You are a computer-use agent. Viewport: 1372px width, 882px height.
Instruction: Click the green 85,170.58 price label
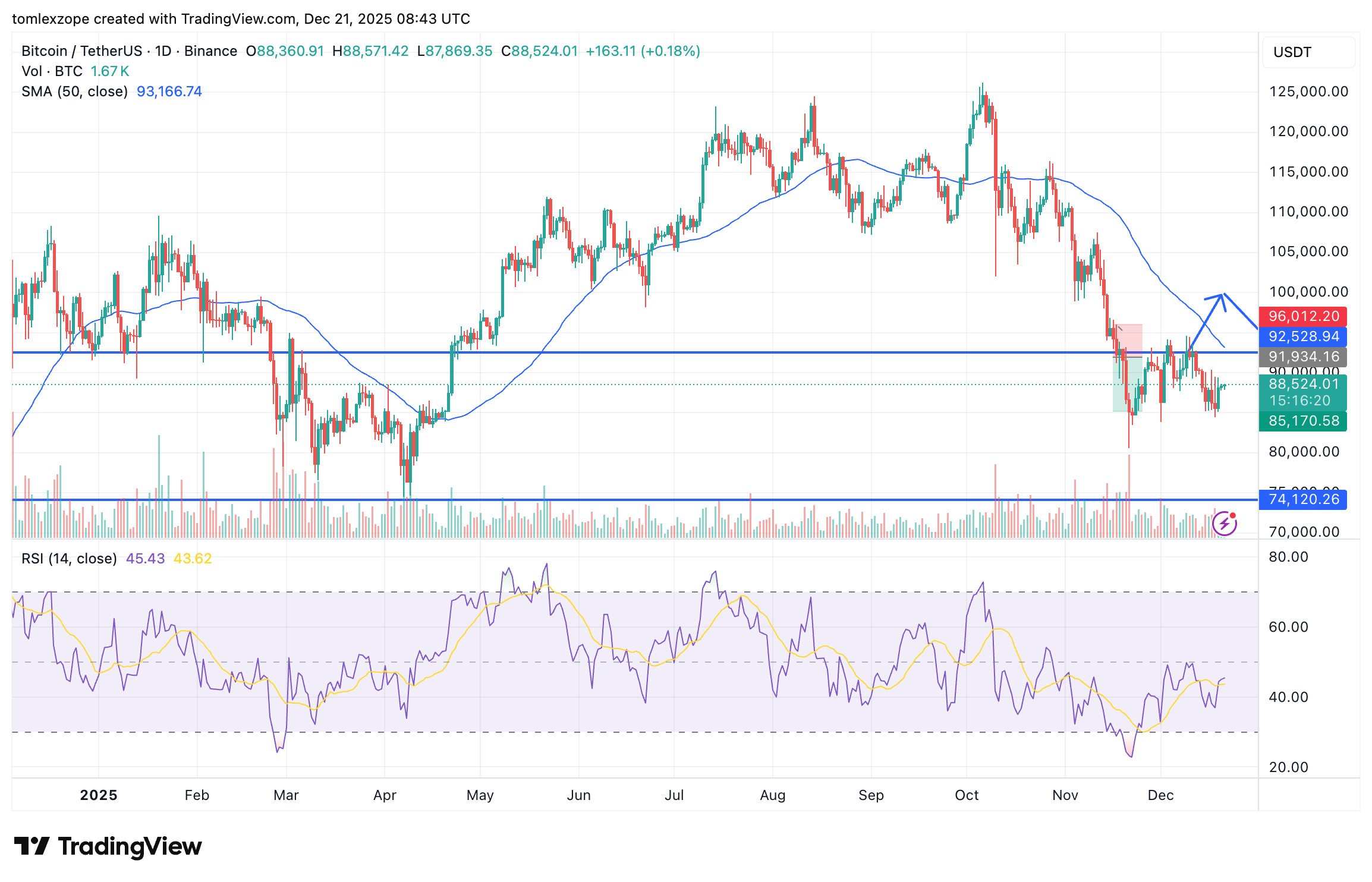[x=1303, y=421]
